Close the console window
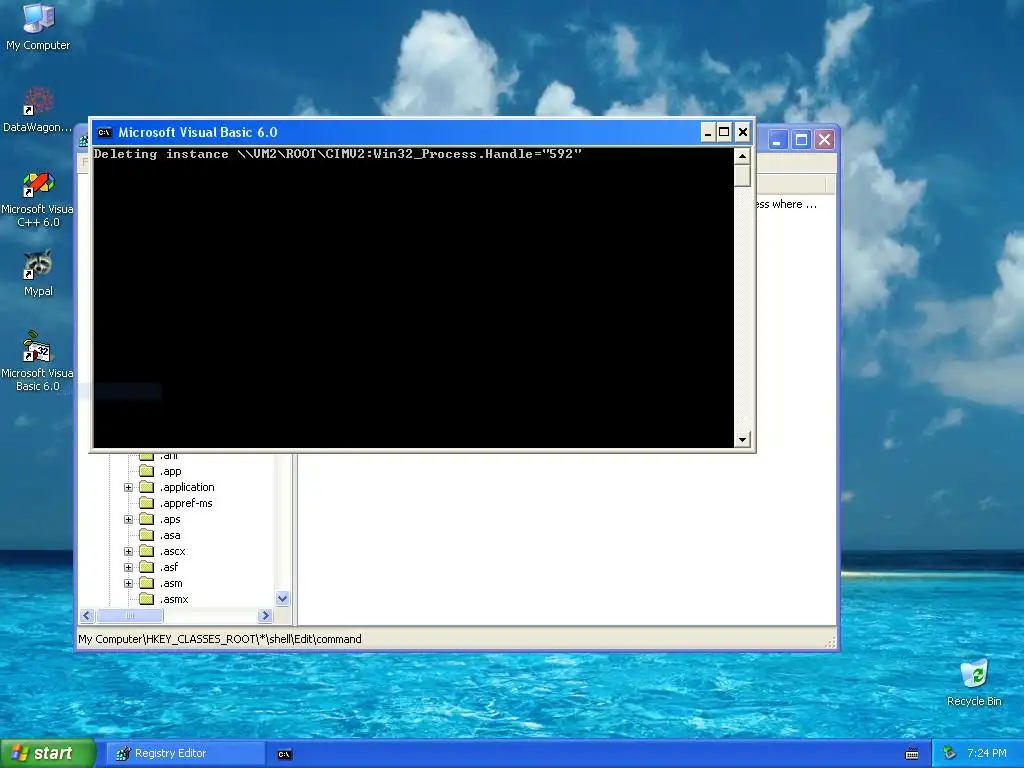The image size is (1024, 768). coord(743,133)
